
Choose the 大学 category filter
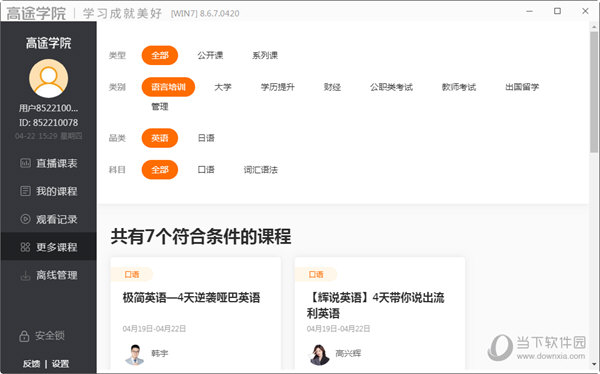click(x=223, y=87)
